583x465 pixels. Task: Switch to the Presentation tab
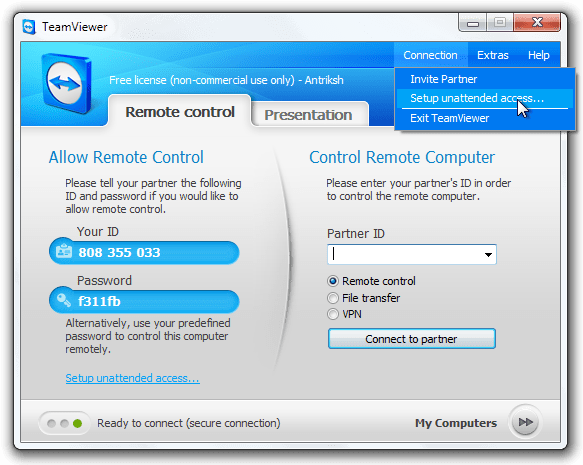[x=308, y=115]
